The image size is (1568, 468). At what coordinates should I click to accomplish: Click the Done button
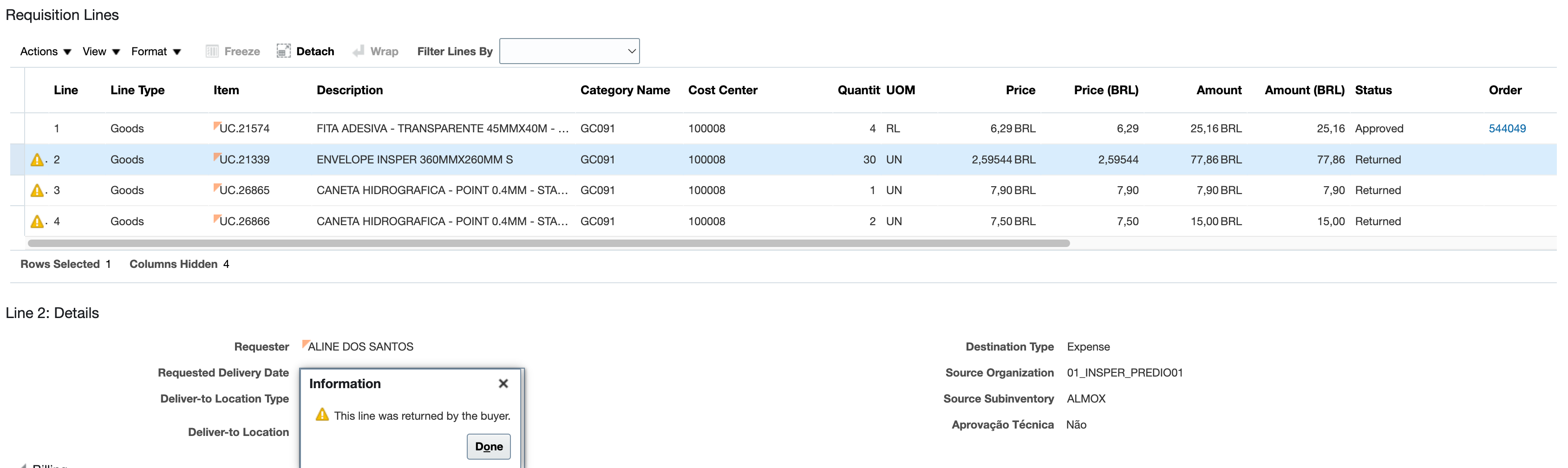click(488, 446)
